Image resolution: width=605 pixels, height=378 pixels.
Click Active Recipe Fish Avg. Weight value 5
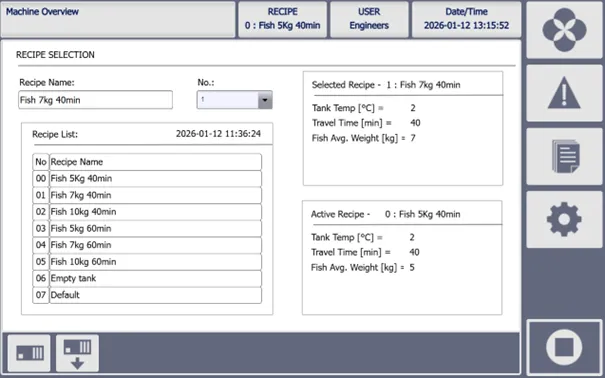[x=412, y=267]
